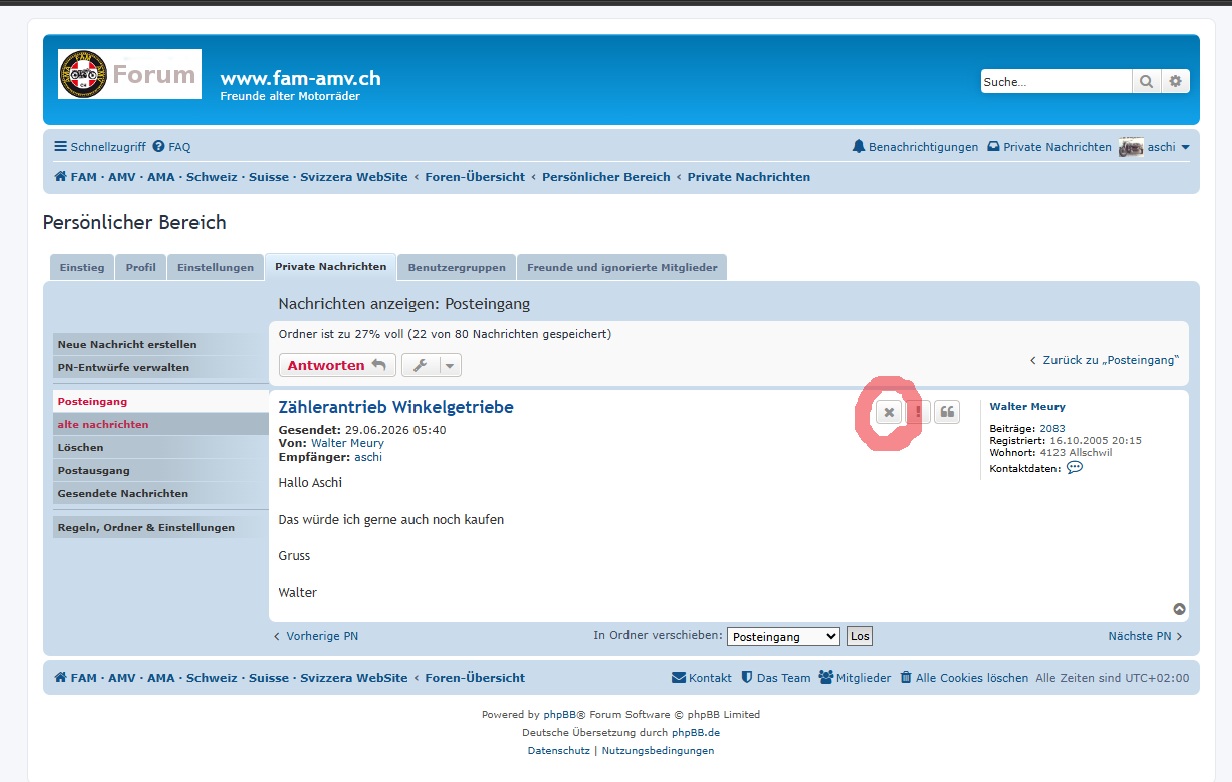1232x782 pixels.
Task: Report message with exclamation icon
Action: tap(918, 412)
